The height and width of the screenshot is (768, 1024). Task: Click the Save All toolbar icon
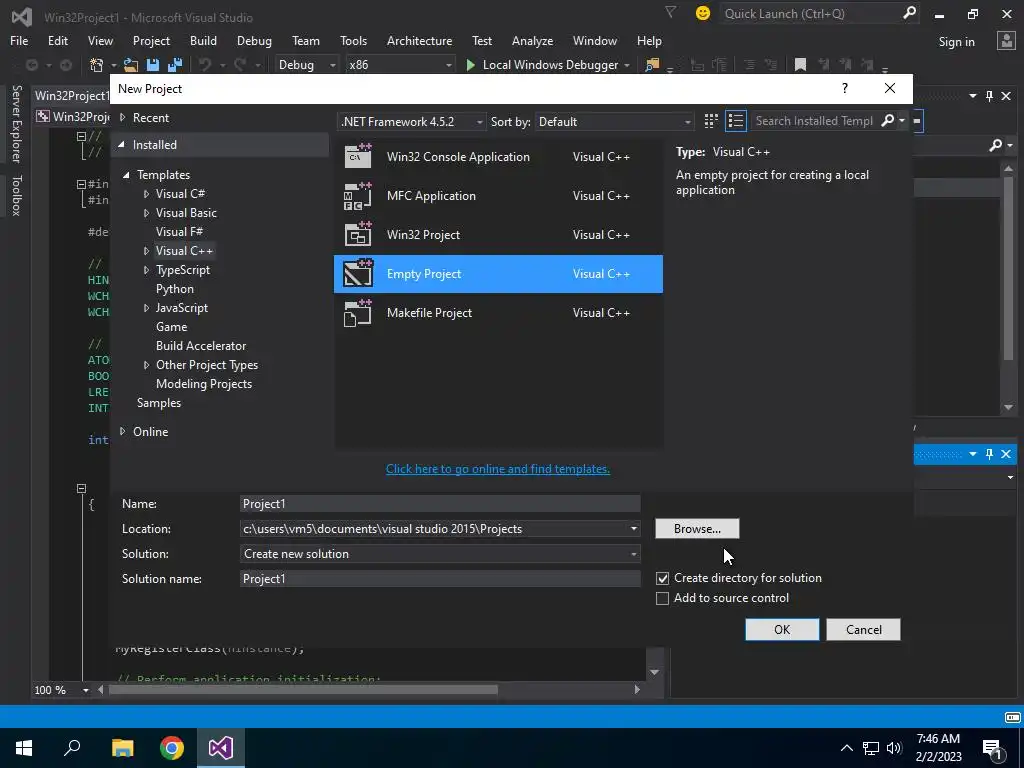(x=175, y=65)
